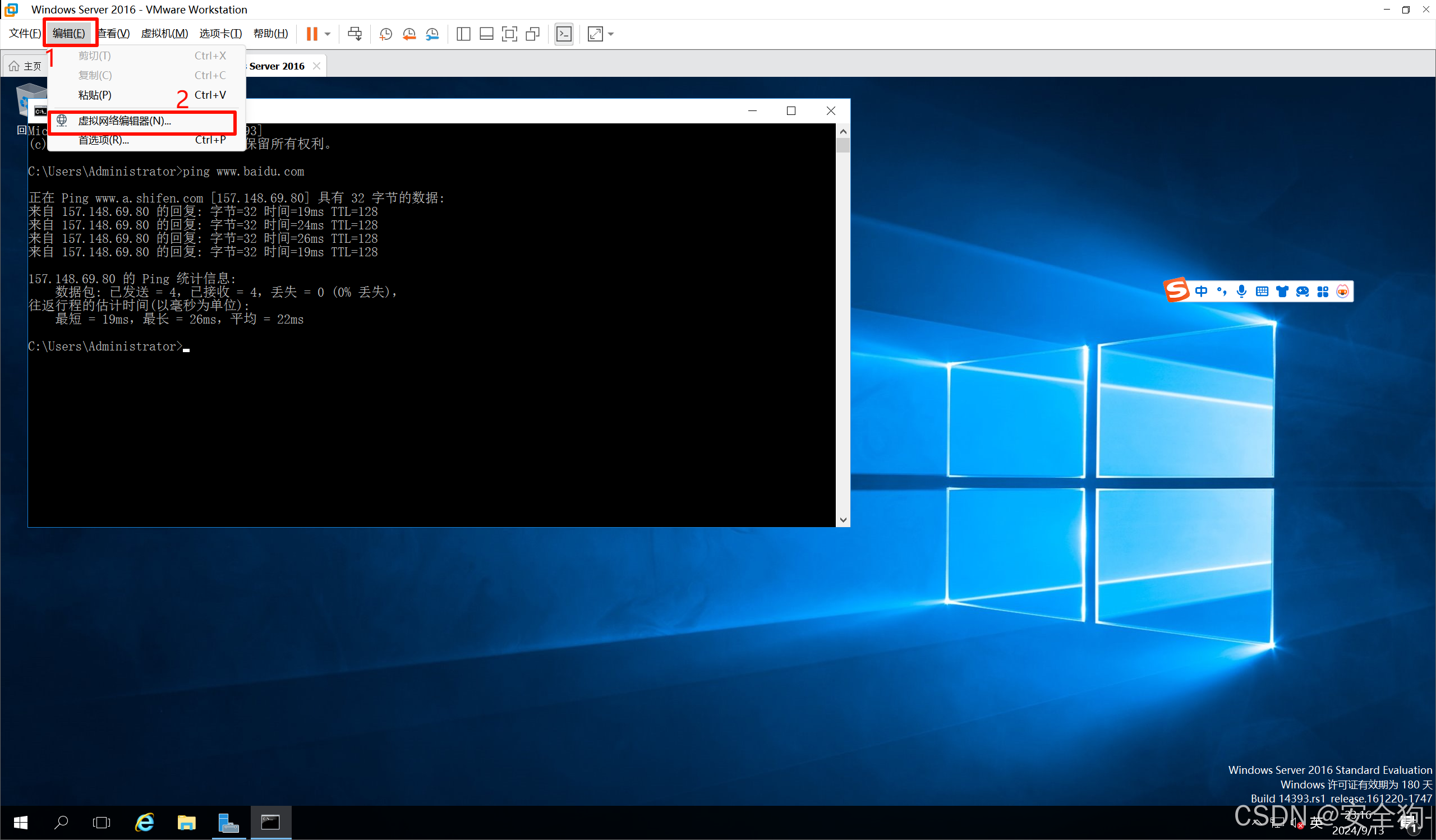Image resolution: width=1436 pixels, height=840 pixels.
Task: Click the orange Pause virtual machine button
Action: pyautogui.click(x=311, y=34)
